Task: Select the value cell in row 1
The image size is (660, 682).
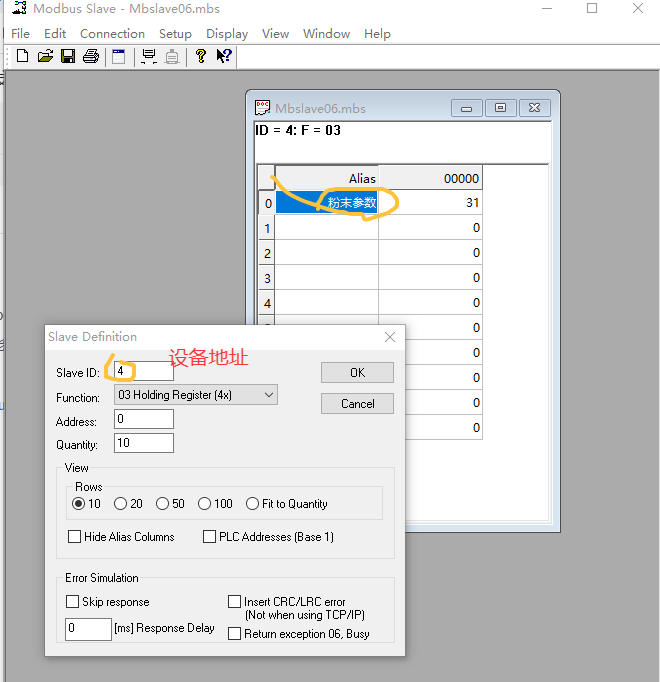Action: coord(430,228)
